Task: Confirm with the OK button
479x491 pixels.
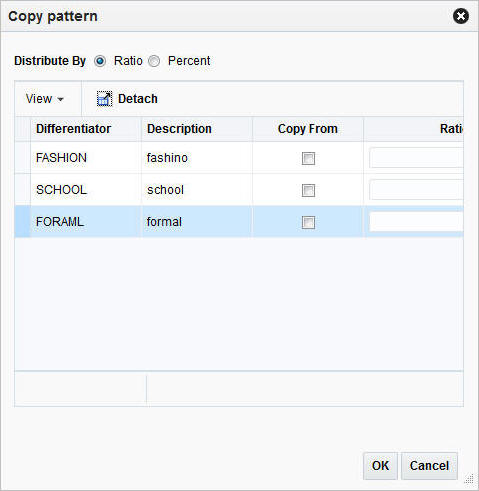Action: (380, 466)
